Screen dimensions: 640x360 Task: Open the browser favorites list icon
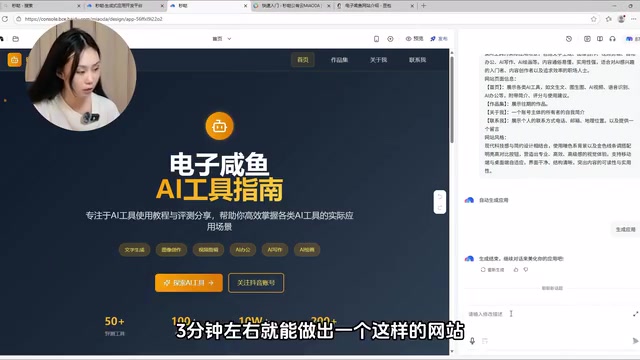[x=609, y=19]
